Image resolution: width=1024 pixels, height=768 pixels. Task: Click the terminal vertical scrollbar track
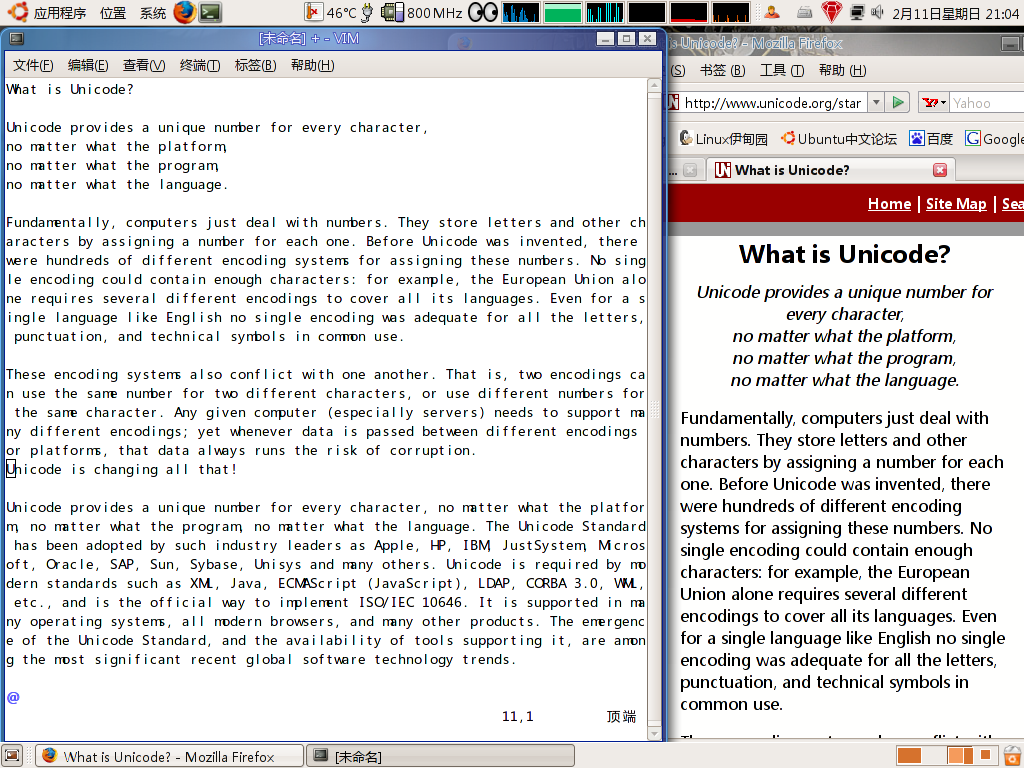[654, 409]
